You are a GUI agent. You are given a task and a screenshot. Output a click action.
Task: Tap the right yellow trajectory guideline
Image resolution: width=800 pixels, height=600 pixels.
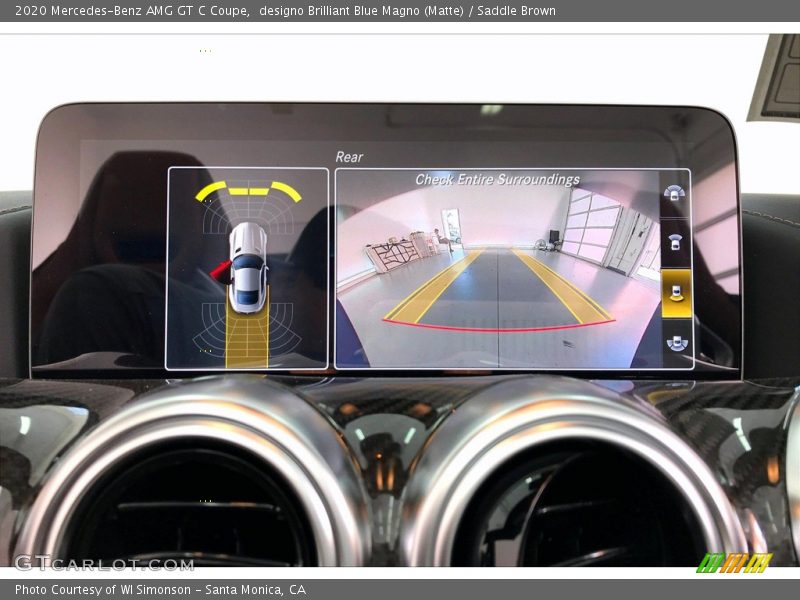point(562,286)
